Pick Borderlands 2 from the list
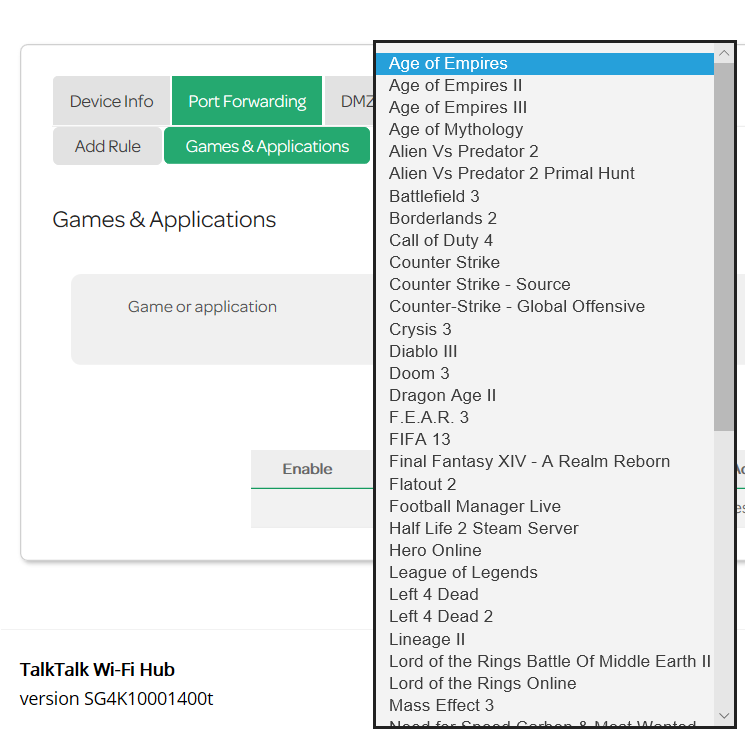The width and height of the screenshot is (745, 733). click(545, 219)
